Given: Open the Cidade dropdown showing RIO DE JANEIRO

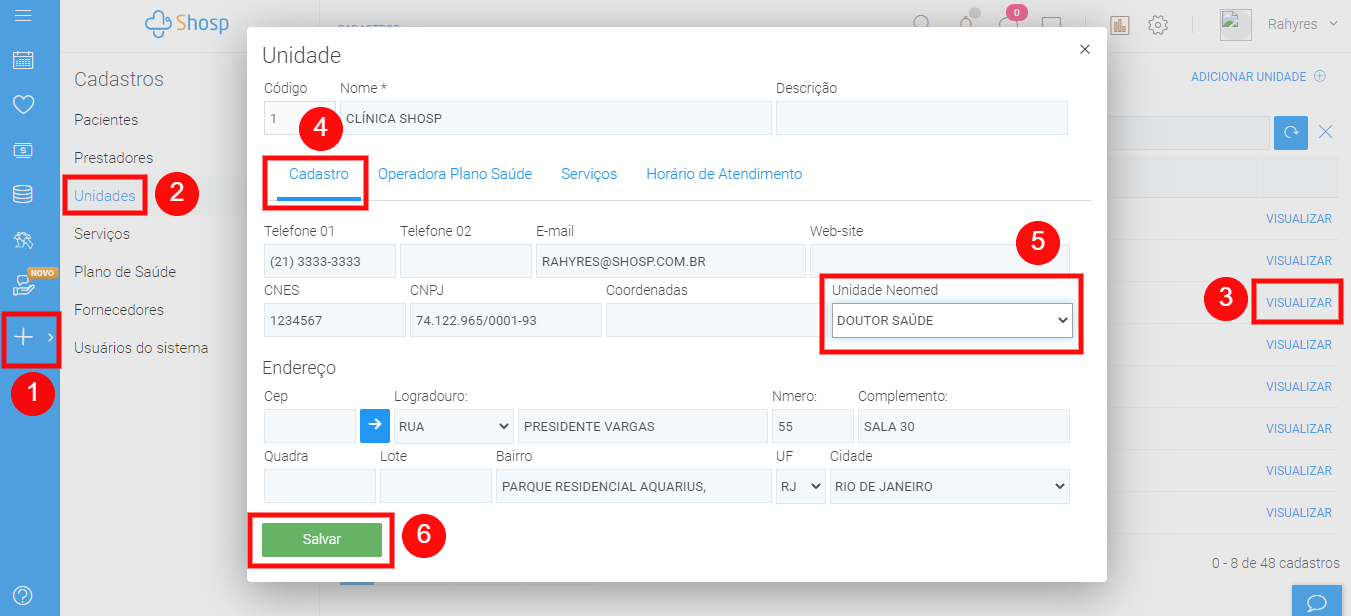Looking at the screenshot, I should pyautogui.click(x=950, y=486).
